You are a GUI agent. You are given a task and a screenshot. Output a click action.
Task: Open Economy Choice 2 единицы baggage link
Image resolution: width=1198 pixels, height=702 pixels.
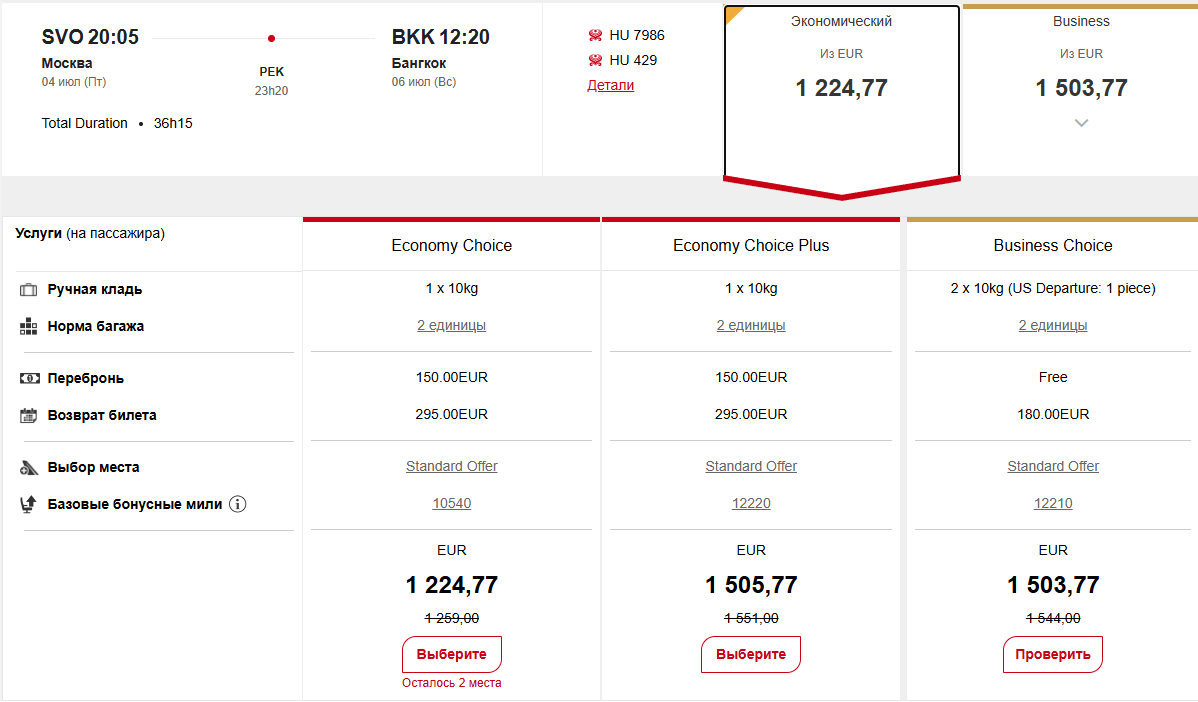point(452,325)
